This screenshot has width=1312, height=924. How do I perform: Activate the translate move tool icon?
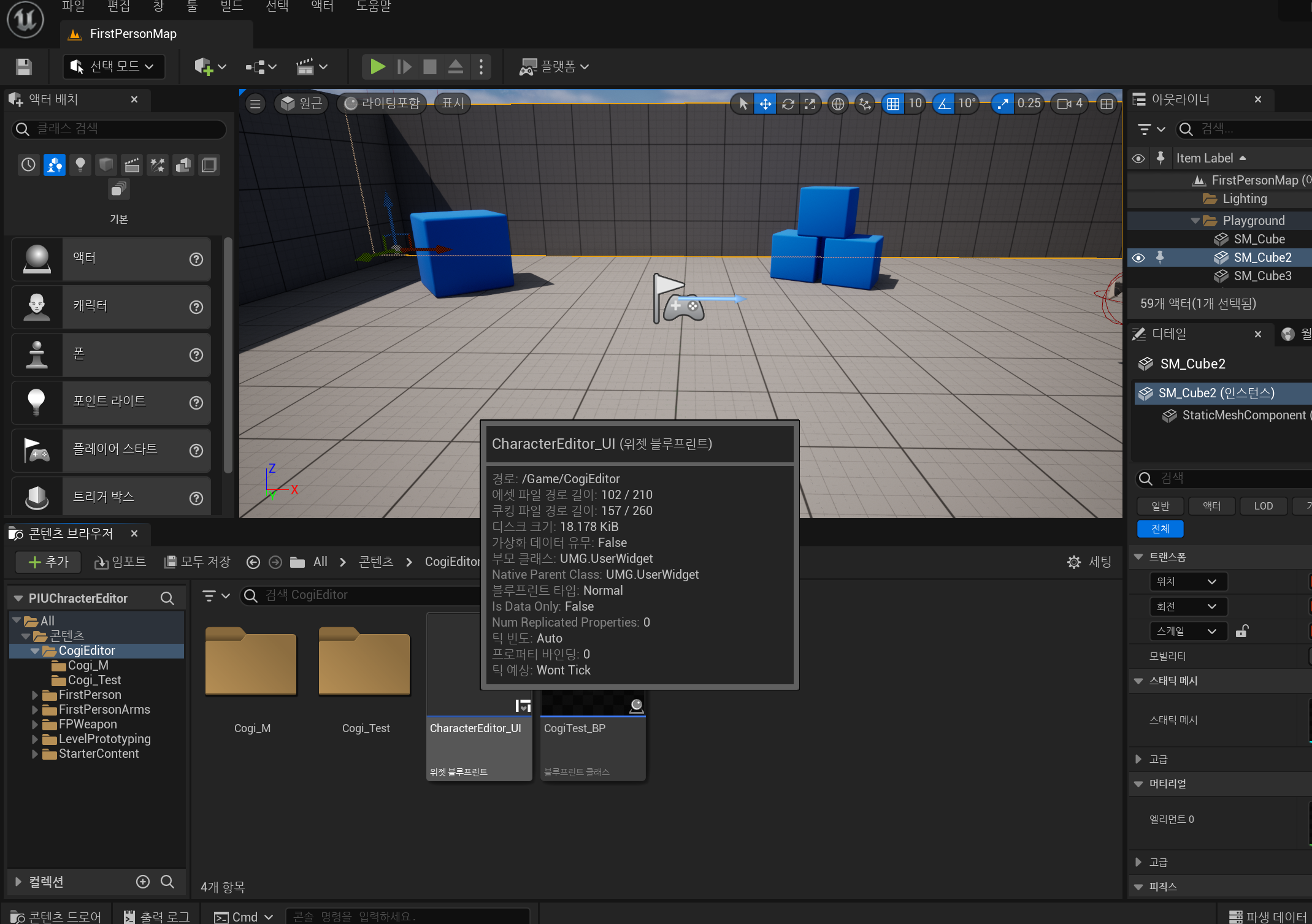click(x=765, y=104)
